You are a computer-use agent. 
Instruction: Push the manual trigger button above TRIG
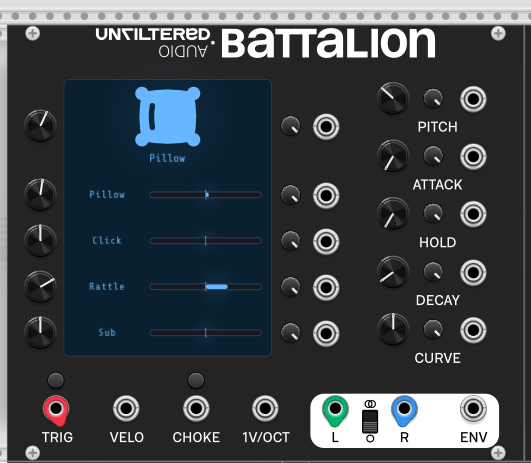click(56, 380)
